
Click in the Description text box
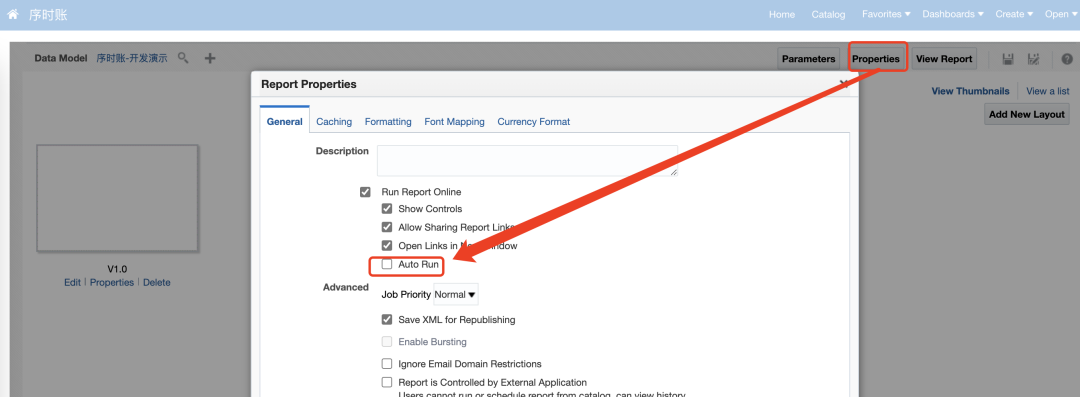tap(527, 161)
